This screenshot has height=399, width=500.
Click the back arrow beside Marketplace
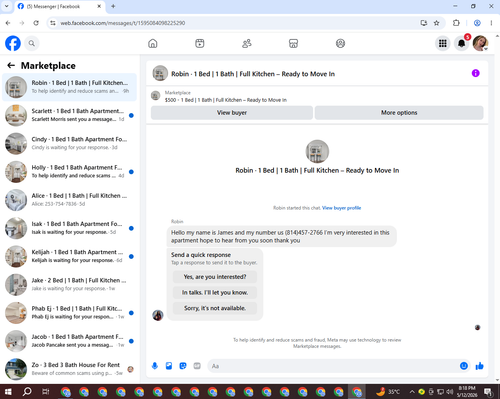pos(11,65)
